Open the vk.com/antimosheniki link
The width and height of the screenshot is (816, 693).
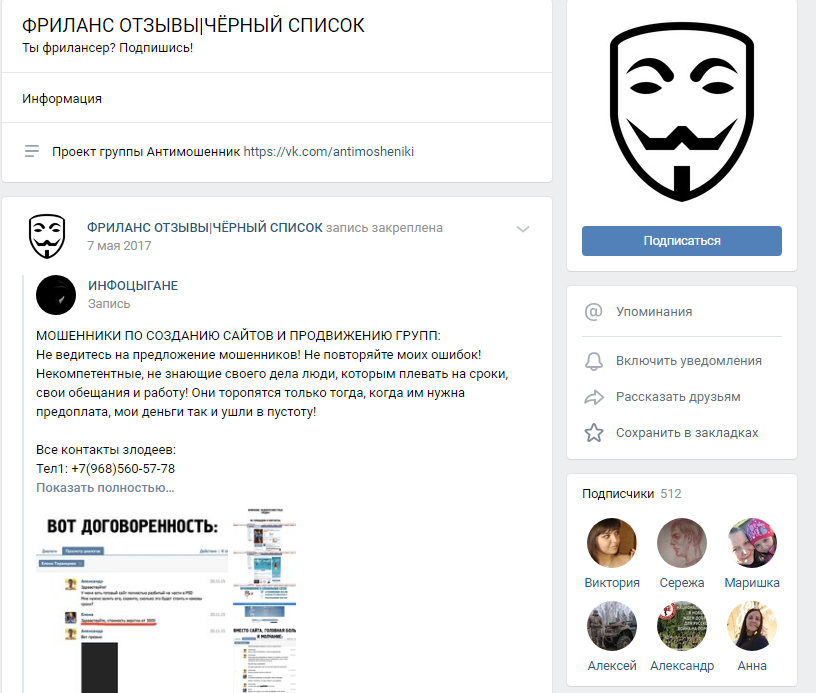(328, 151)
